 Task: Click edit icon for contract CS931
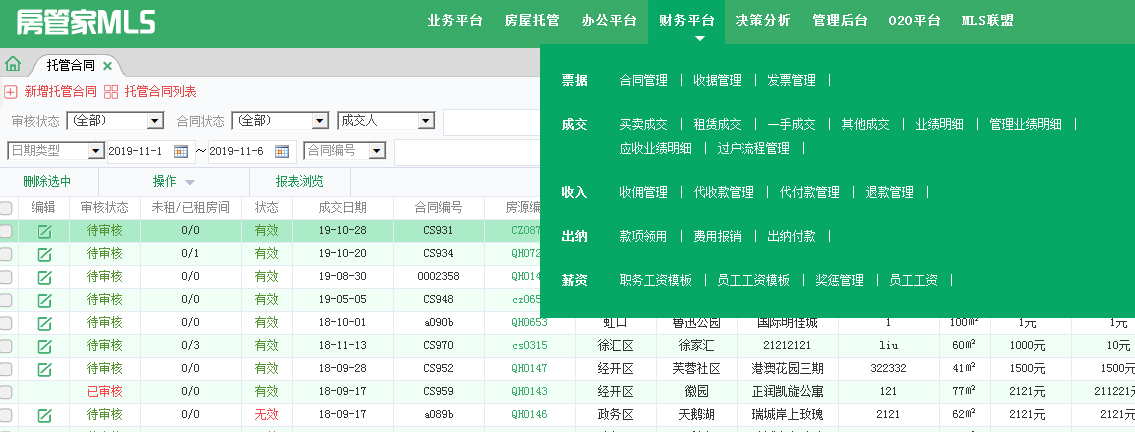pyautogui.click(x=44, y=231)
